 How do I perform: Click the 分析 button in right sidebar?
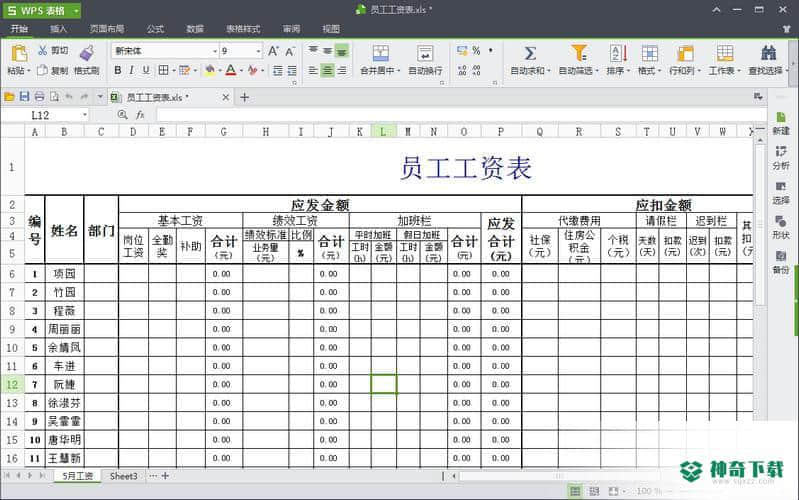point(781,159)
